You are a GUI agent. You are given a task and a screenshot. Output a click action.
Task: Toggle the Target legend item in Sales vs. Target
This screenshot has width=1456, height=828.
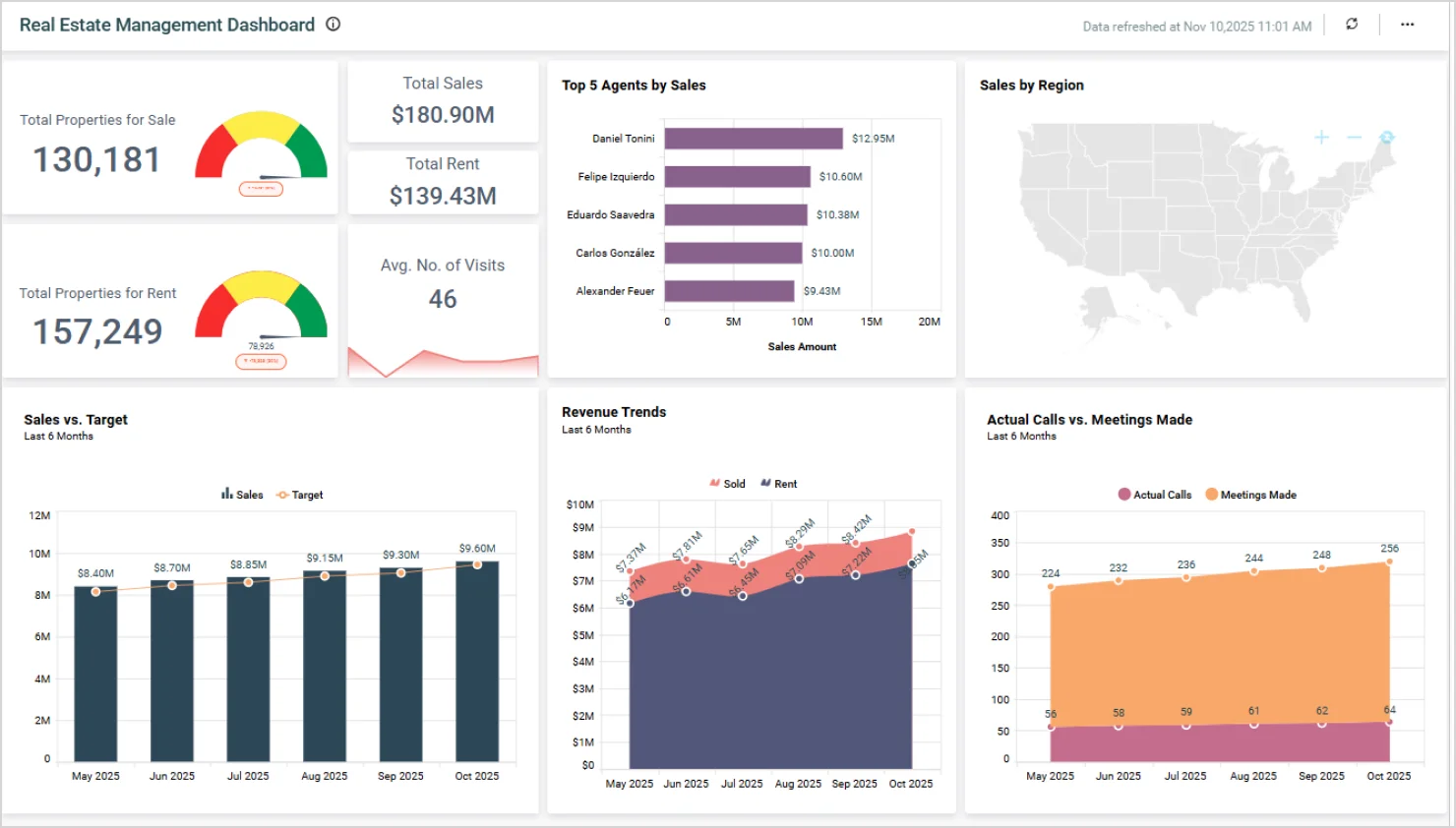pos(300,495)
